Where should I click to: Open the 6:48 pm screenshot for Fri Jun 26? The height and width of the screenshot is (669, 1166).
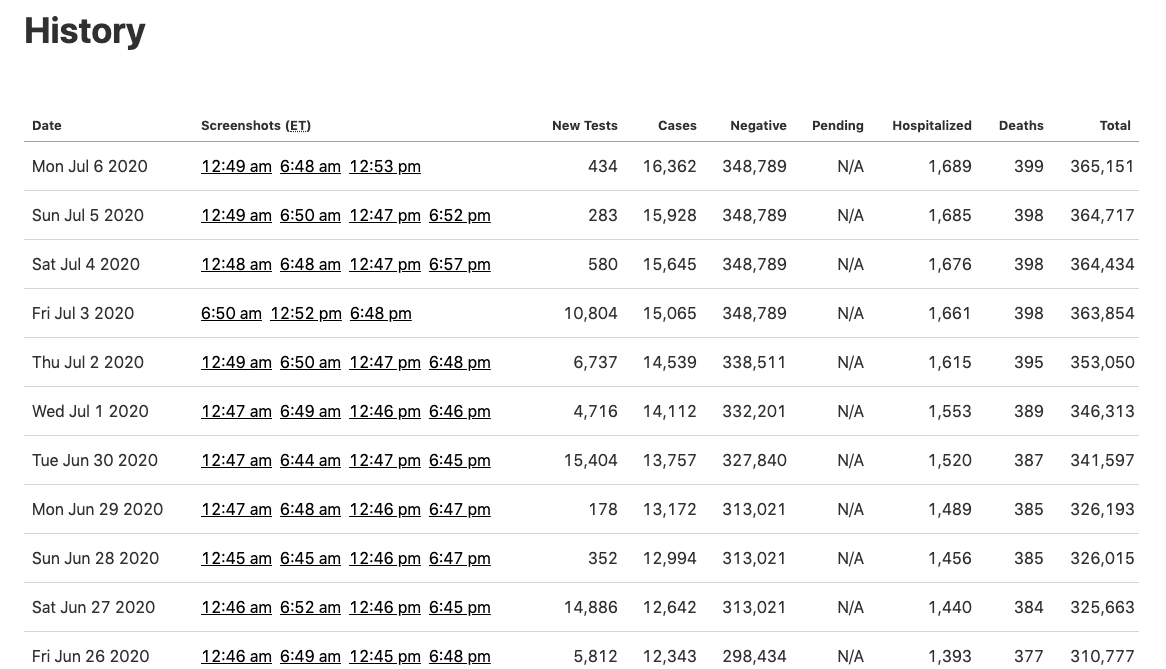pos(460,657)
